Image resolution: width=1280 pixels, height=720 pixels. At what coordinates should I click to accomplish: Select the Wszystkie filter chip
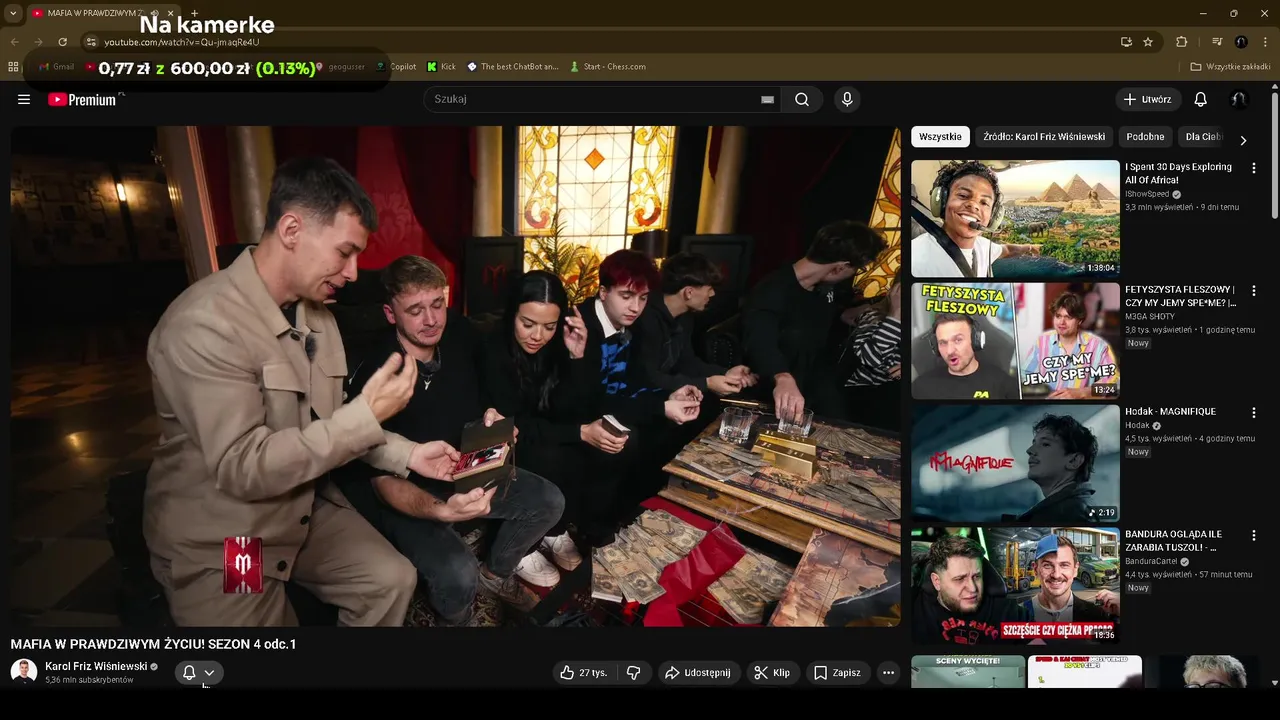click(x=940, y=137)
